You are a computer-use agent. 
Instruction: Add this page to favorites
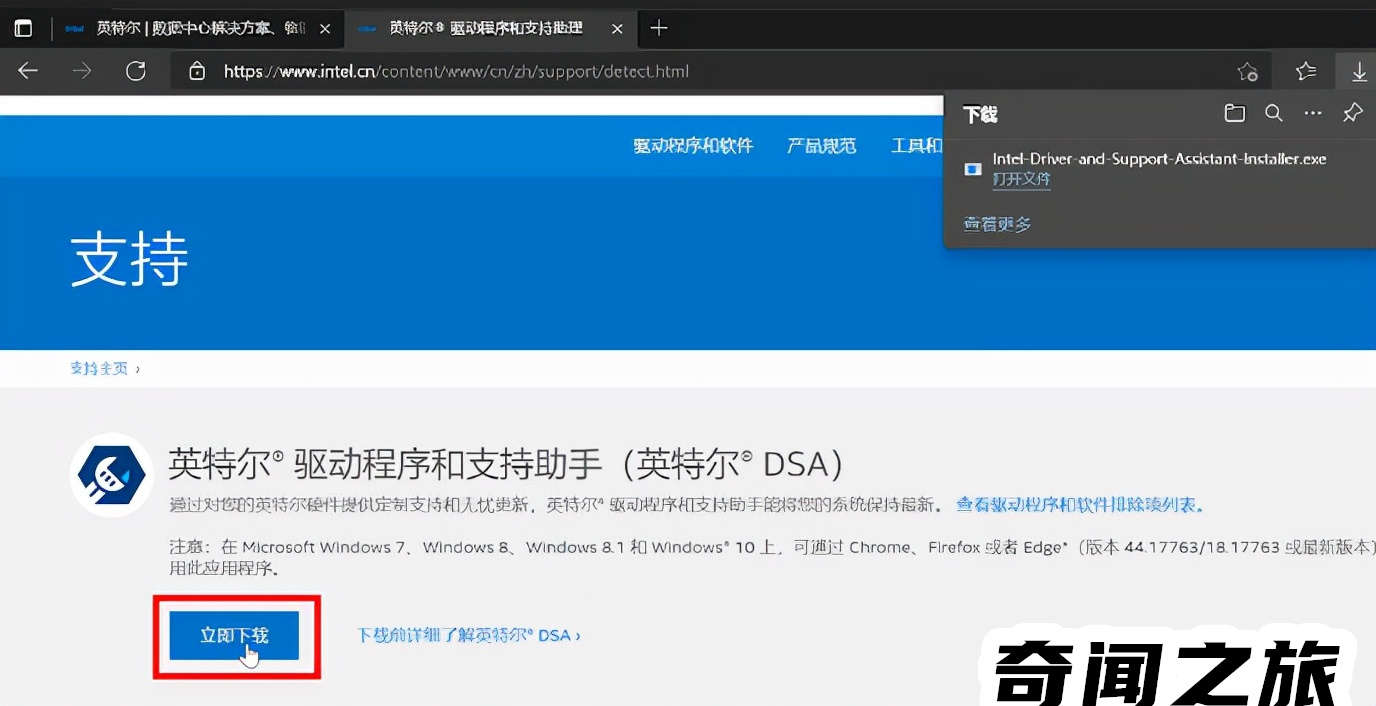[x=1247, y=71]
